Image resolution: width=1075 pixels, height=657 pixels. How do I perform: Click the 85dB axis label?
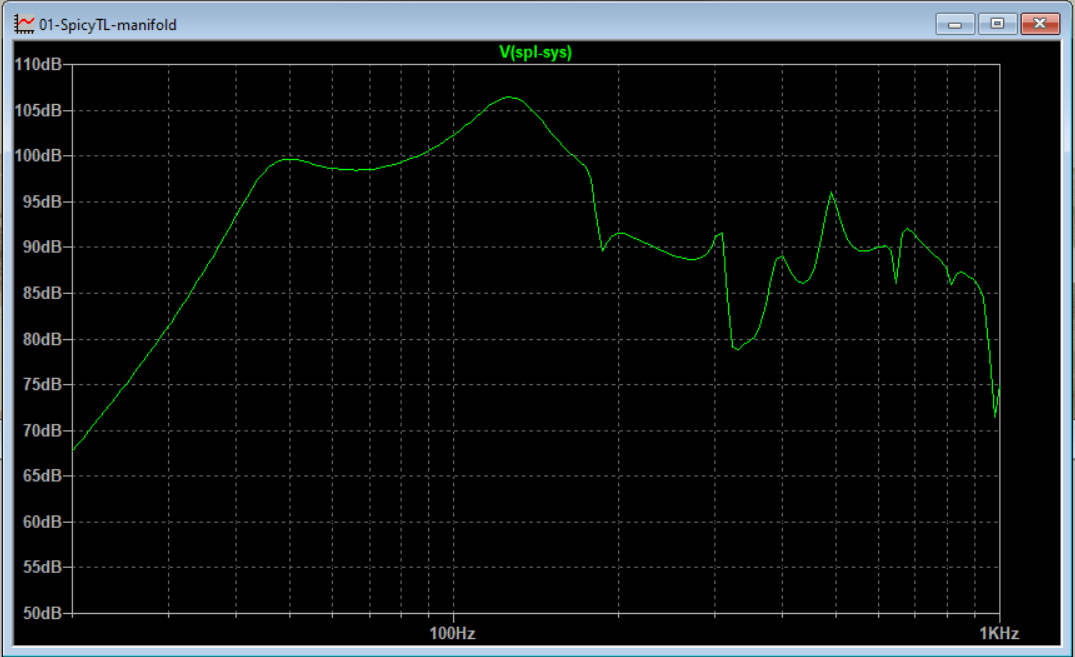[x=43, y=293]
